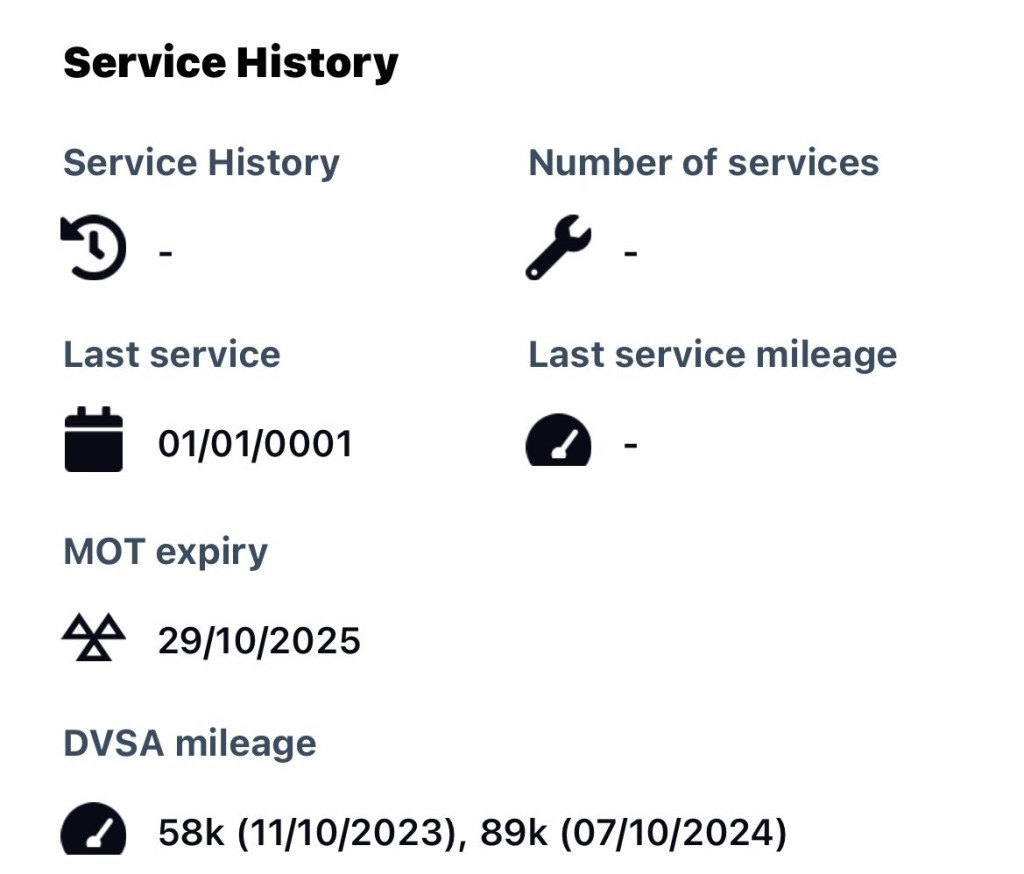Click the MOT triangles icon

click(93, 637)
